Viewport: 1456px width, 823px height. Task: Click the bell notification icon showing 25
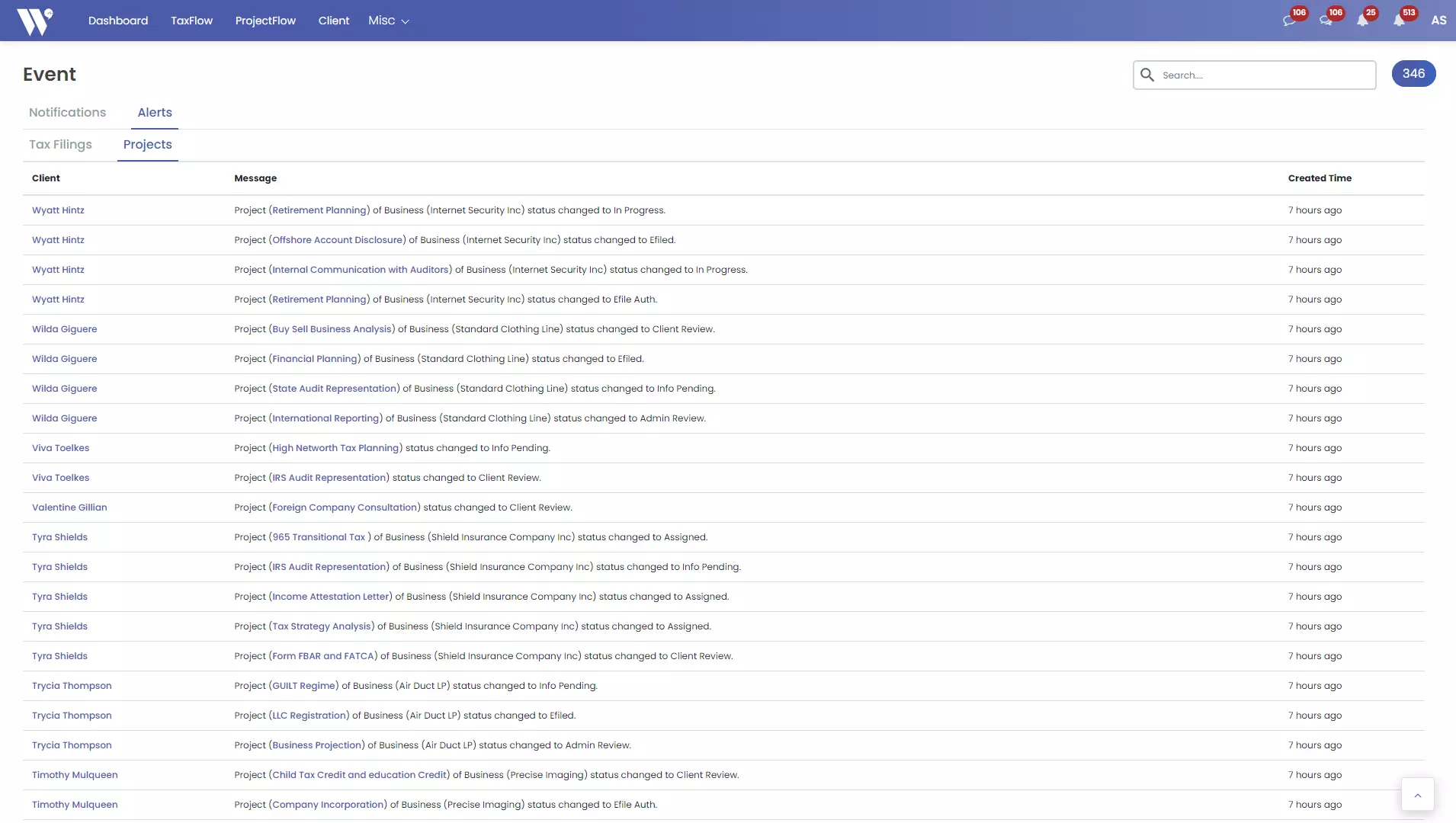click(x=1364, y=21)
